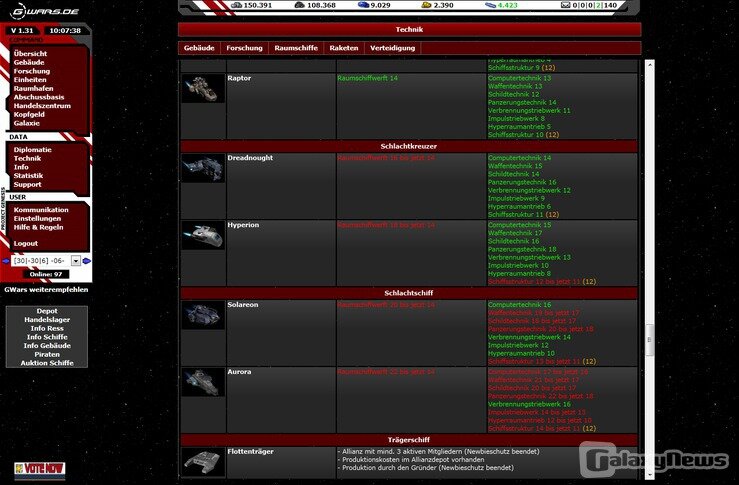Open Einheiten in the sidebar
Screen dimensions: 739x485
tap(30, 80)
